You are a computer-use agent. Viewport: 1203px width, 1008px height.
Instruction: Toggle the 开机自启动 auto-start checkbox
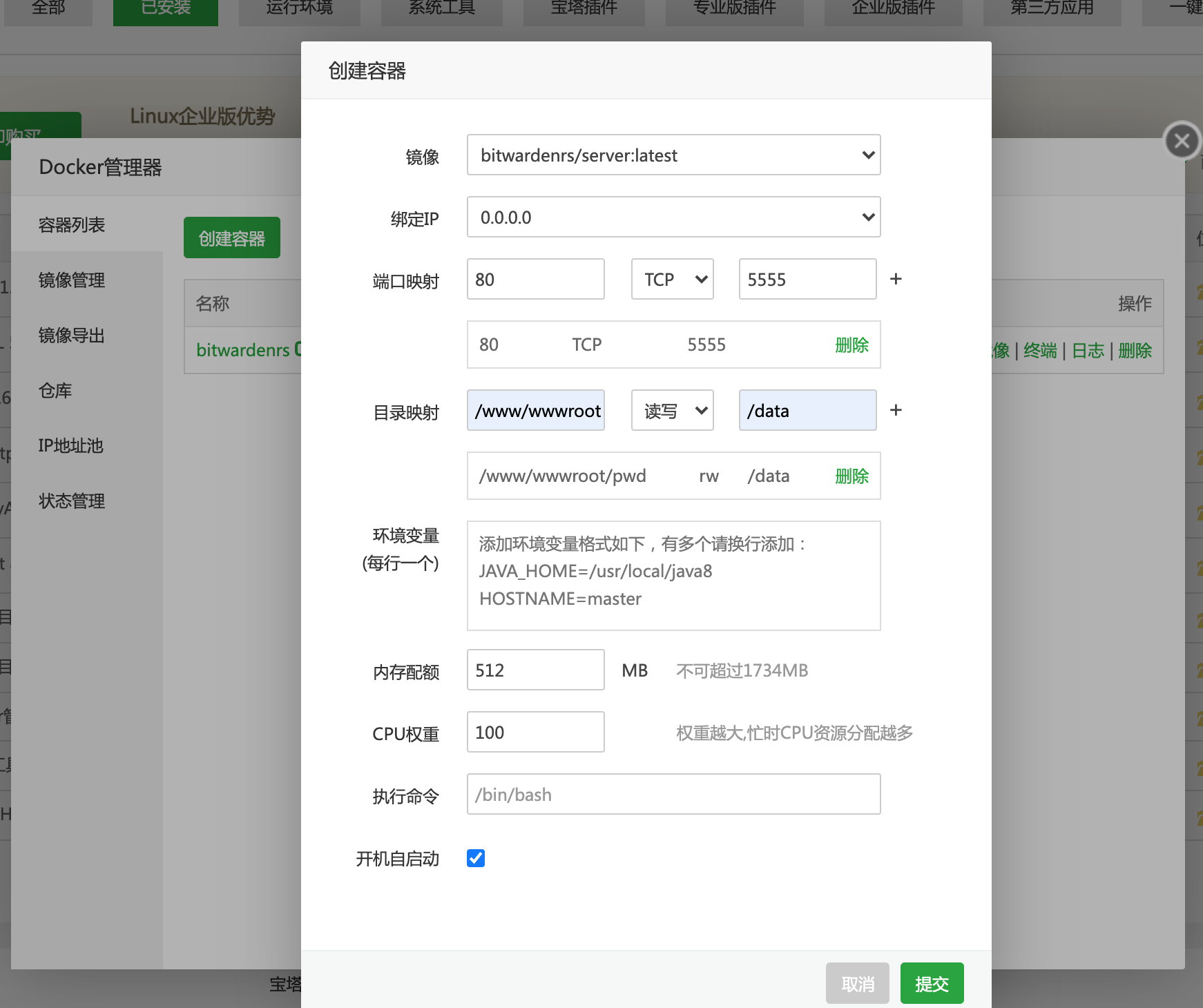coord(476,858)
